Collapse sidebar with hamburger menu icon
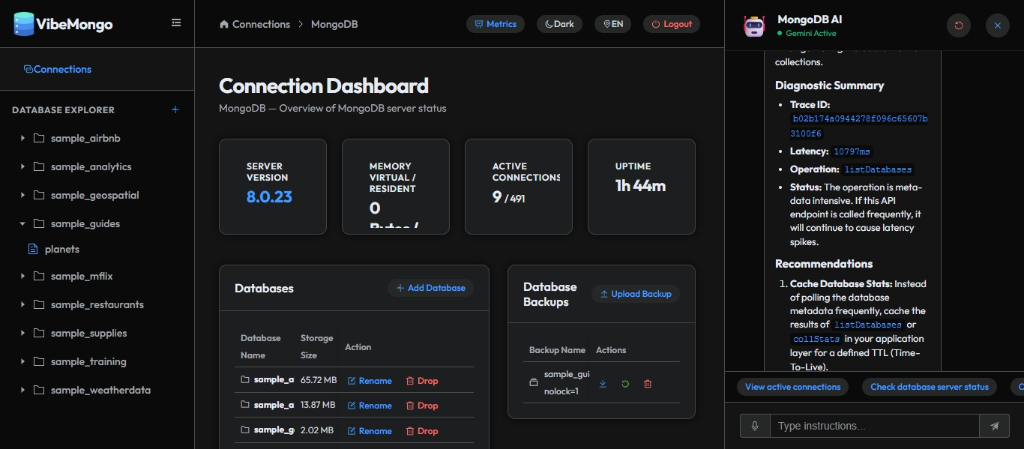Screen dimensions: 1024x449 coord(176,23)
